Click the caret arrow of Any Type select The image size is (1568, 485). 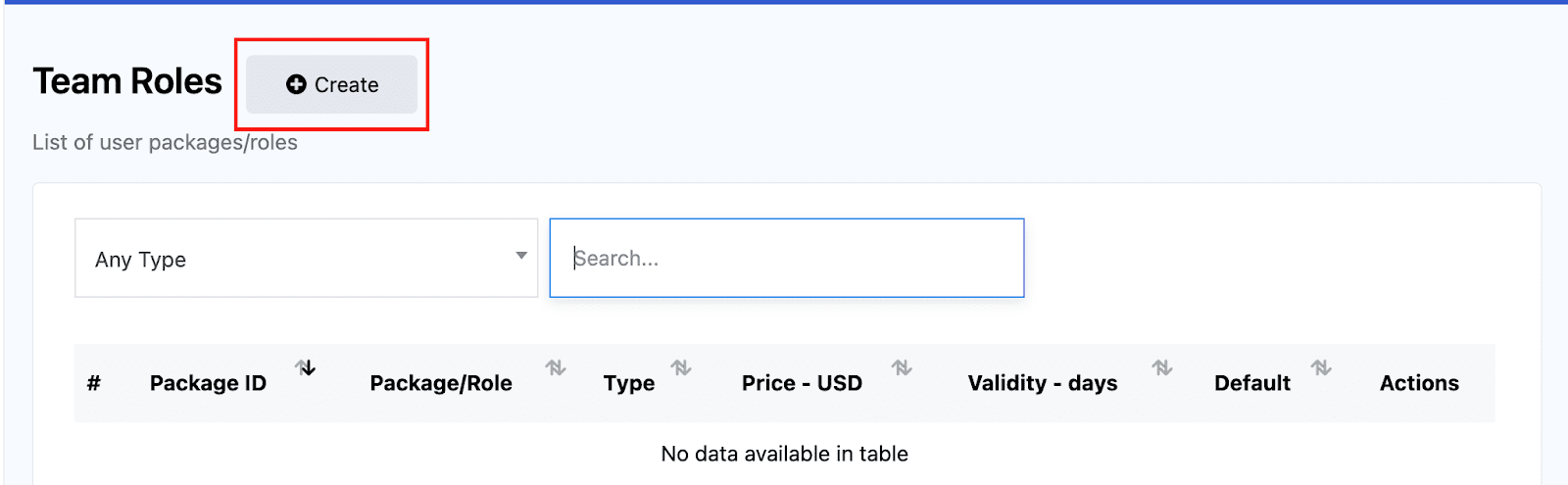[x=521, y=257]
